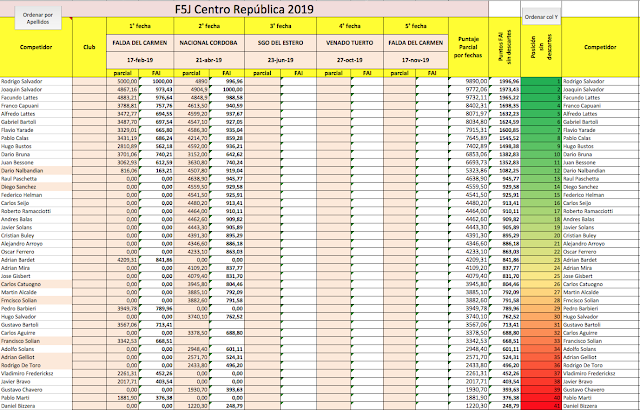
Task: Select left column name 'Pablo Calas'
Action: 15,138
